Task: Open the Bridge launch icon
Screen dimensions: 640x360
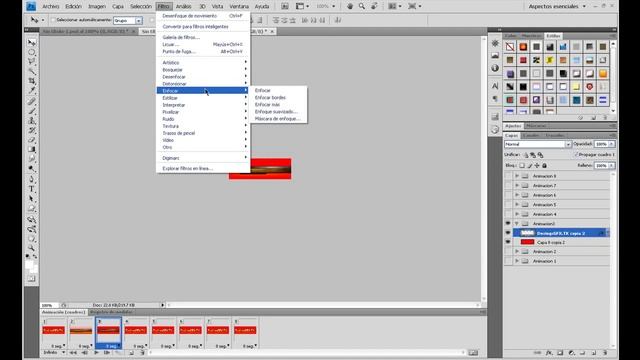Action: click(x=285, y=6)
